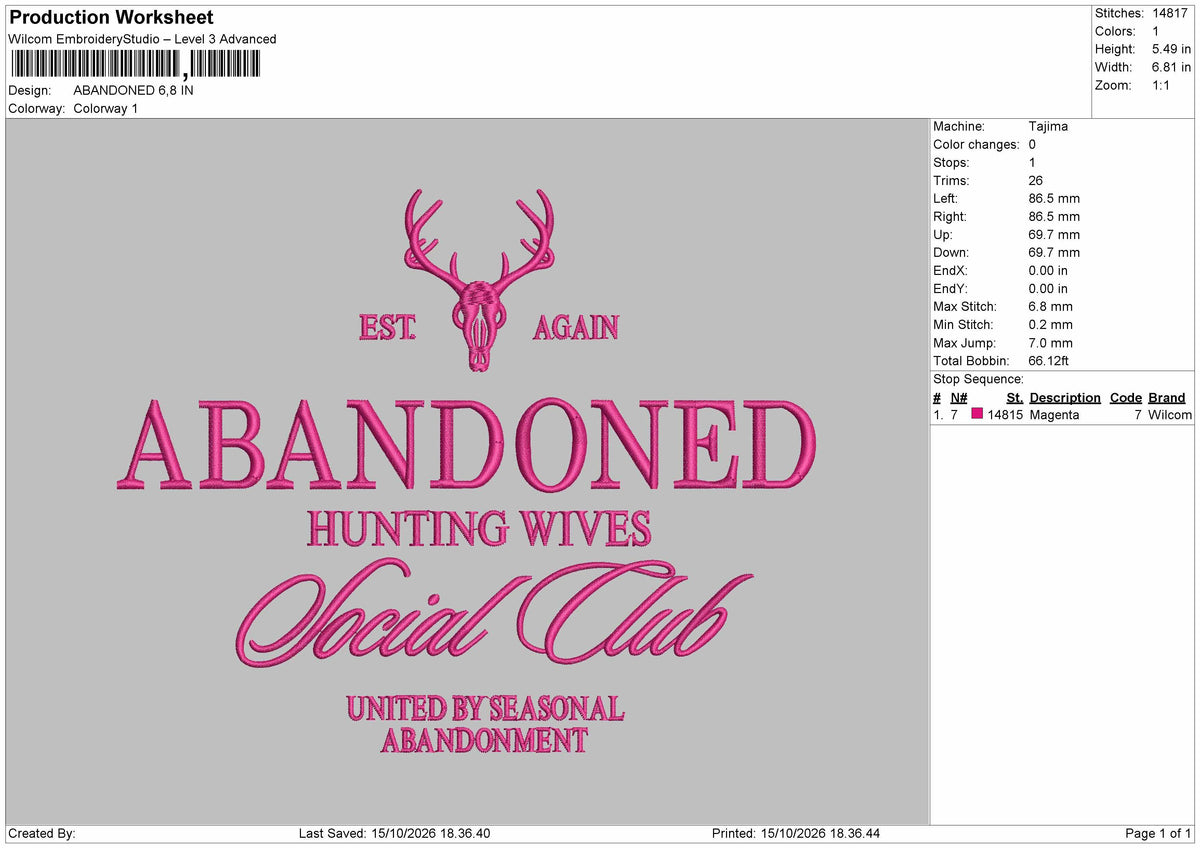This screenshot has width=1200, height=848.
Task: Click the 'Wilcom' brand cell
Action: coord(1170,415)
